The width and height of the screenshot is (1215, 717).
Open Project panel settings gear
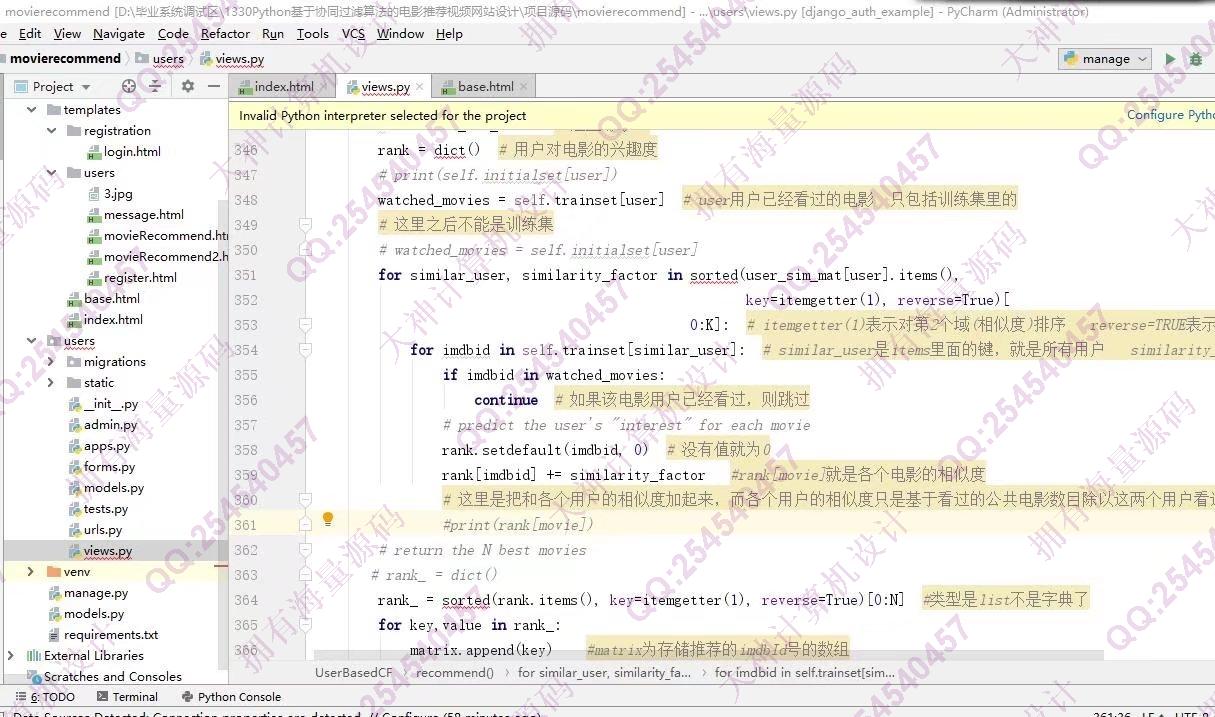tap(187, 87)
